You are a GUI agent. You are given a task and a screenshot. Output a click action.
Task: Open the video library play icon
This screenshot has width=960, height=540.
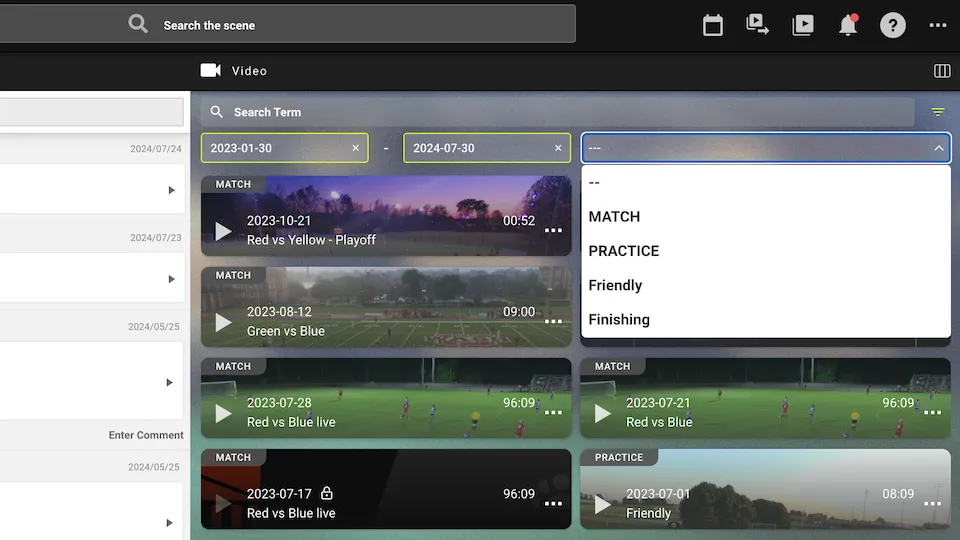pyautogui.click(x=803, y=25)
